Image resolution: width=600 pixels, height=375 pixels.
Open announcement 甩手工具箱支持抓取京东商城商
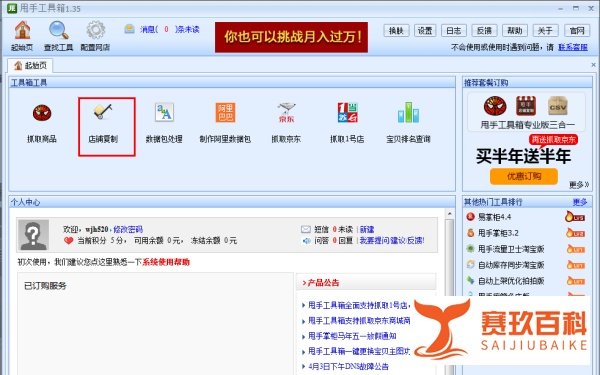(x=359, y=320)
